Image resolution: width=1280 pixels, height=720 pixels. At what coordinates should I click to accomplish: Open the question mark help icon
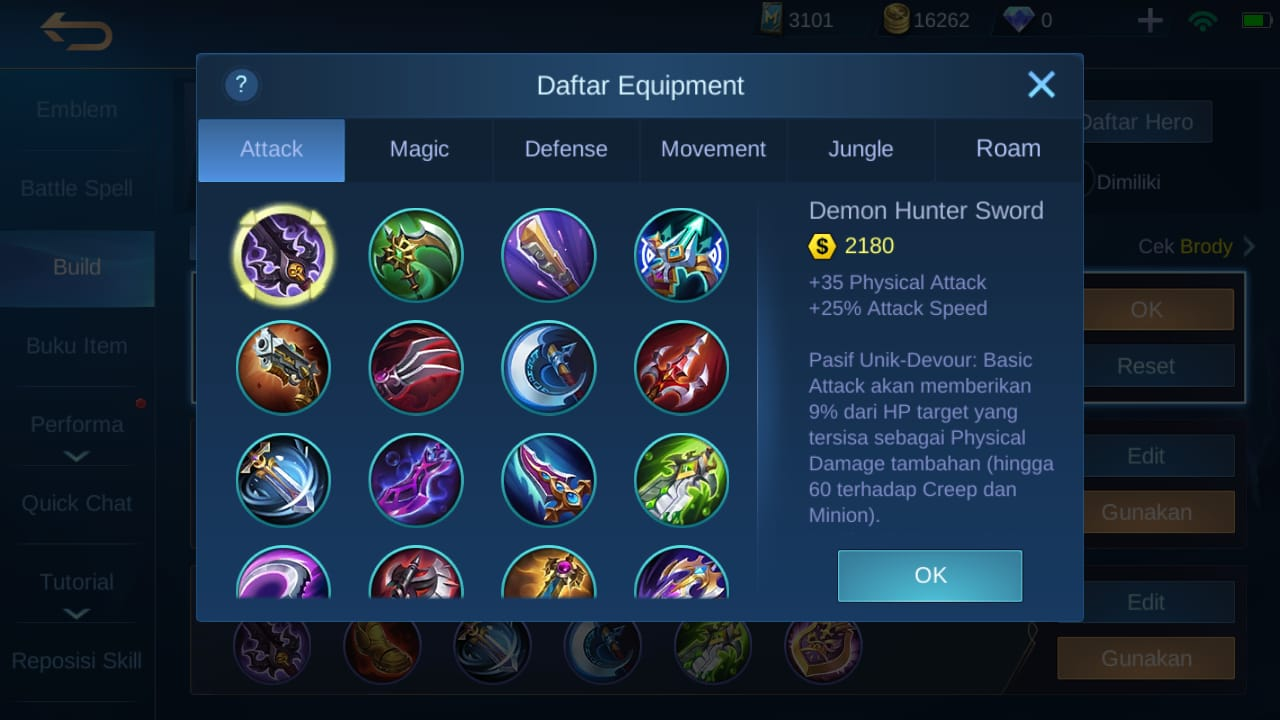coord(241,85)
